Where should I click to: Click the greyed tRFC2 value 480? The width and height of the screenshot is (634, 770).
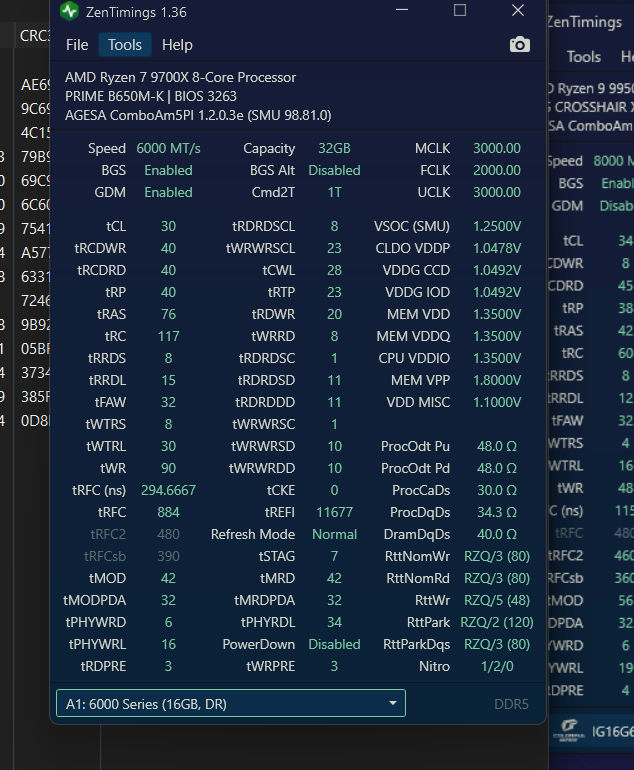click(168, 534)
